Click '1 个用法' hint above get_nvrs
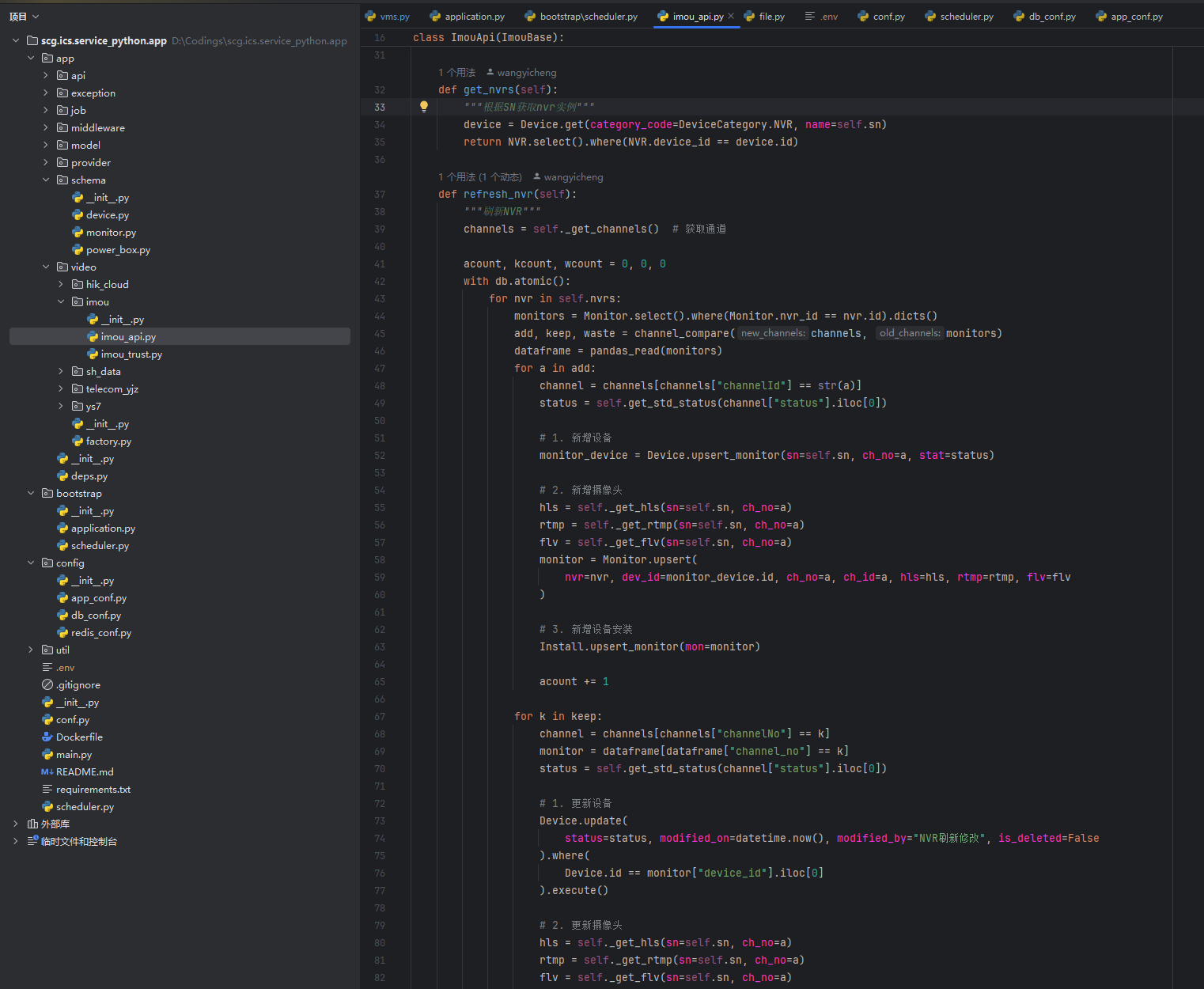Screen dimensions: 1204x989 pyautogui.click(x=457, y=72)
